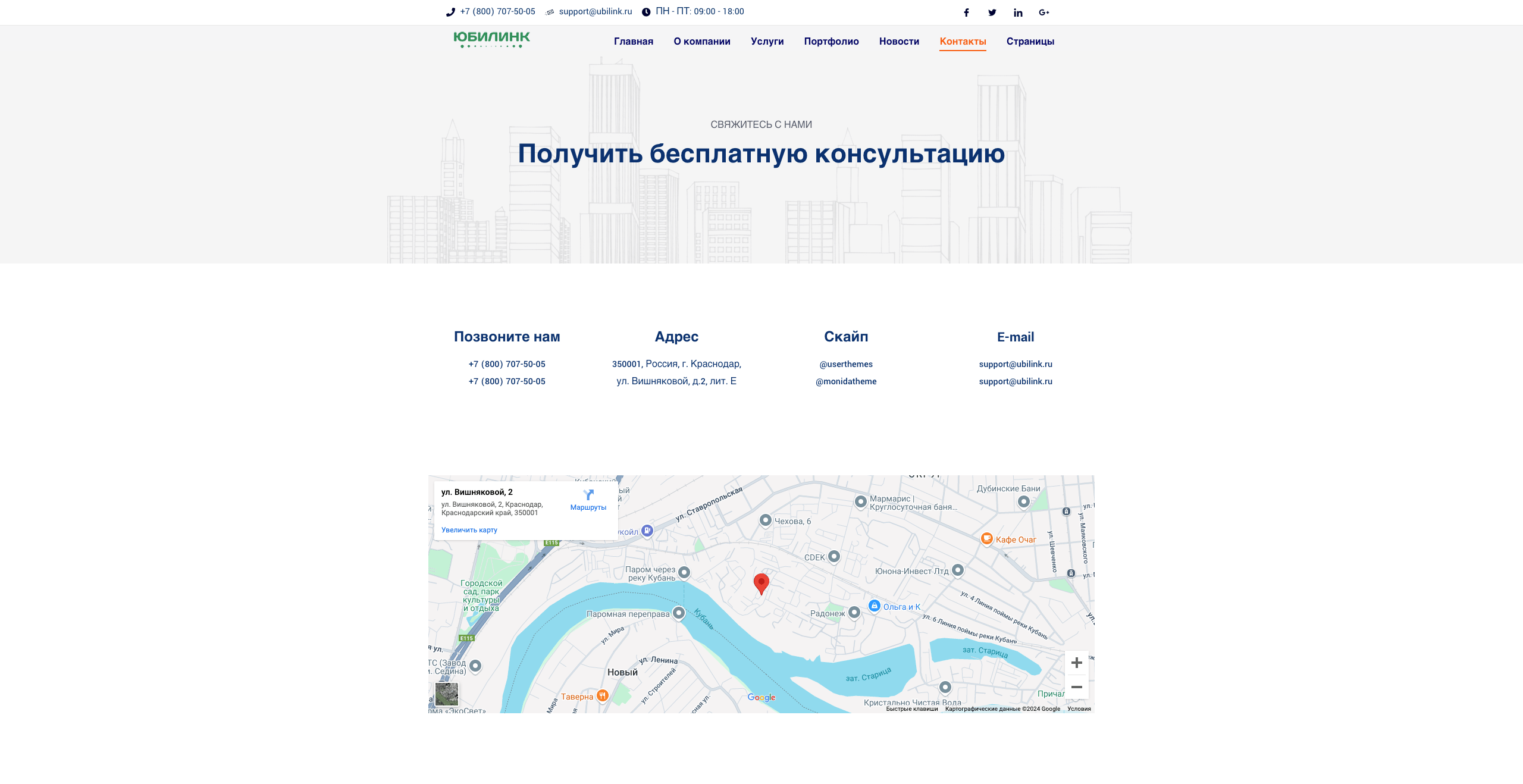The width and height of the screenshot is (1523, 784).
Task: Select the Ольга и К shop marker
Action: pos(874,606)
